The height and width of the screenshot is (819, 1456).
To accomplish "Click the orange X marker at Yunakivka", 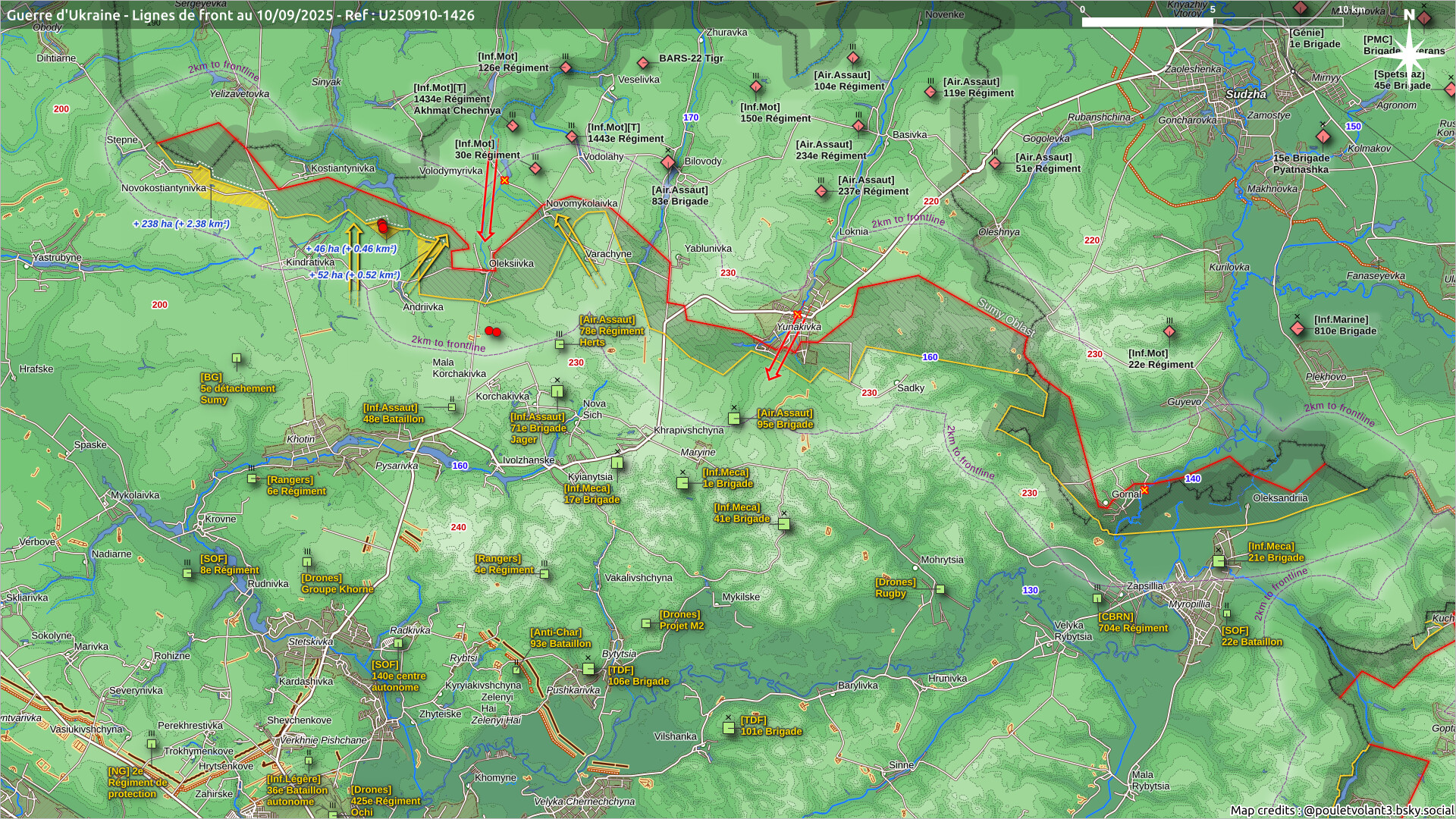I will pyautogui.click(x=797, y=314).
